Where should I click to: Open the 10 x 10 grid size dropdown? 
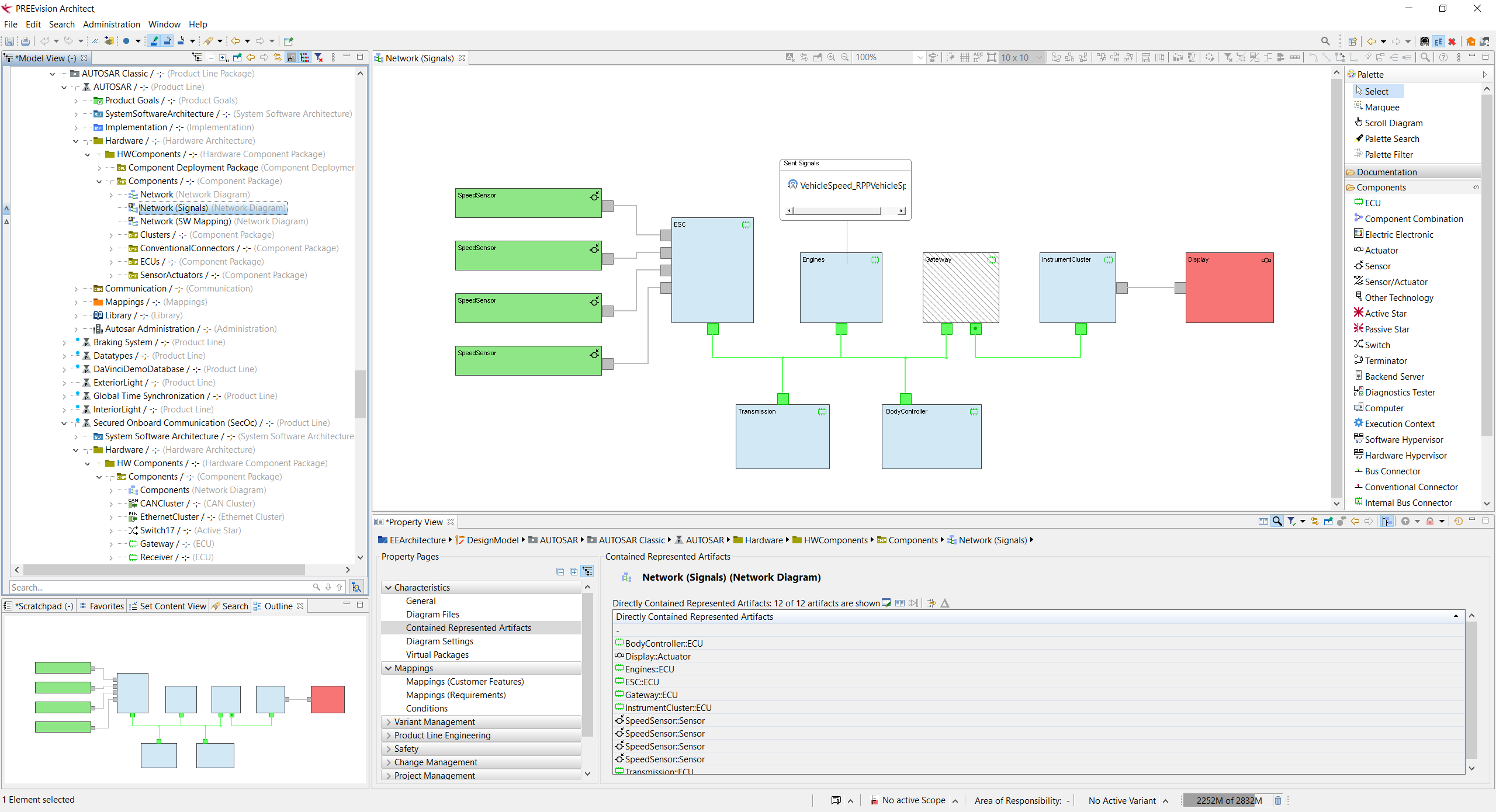[x=1038, y=57]
